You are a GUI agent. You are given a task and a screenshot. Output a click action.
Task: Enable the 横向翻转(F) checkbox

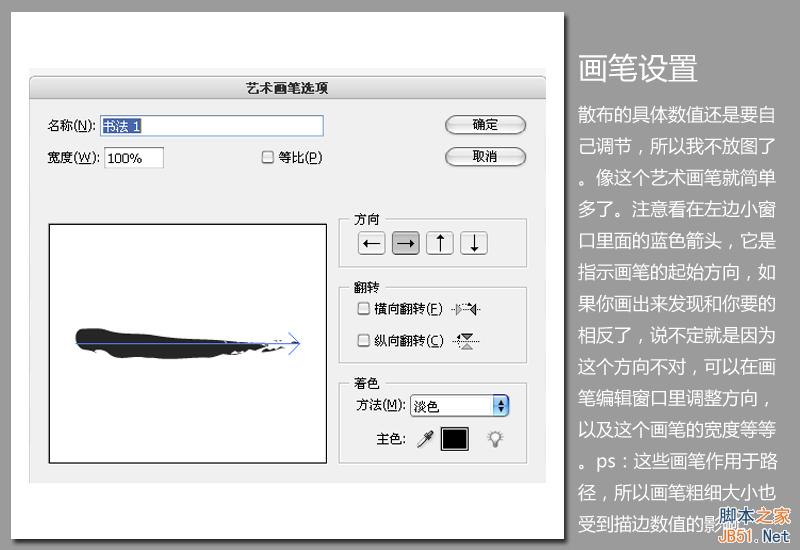[x=363, y=309]
